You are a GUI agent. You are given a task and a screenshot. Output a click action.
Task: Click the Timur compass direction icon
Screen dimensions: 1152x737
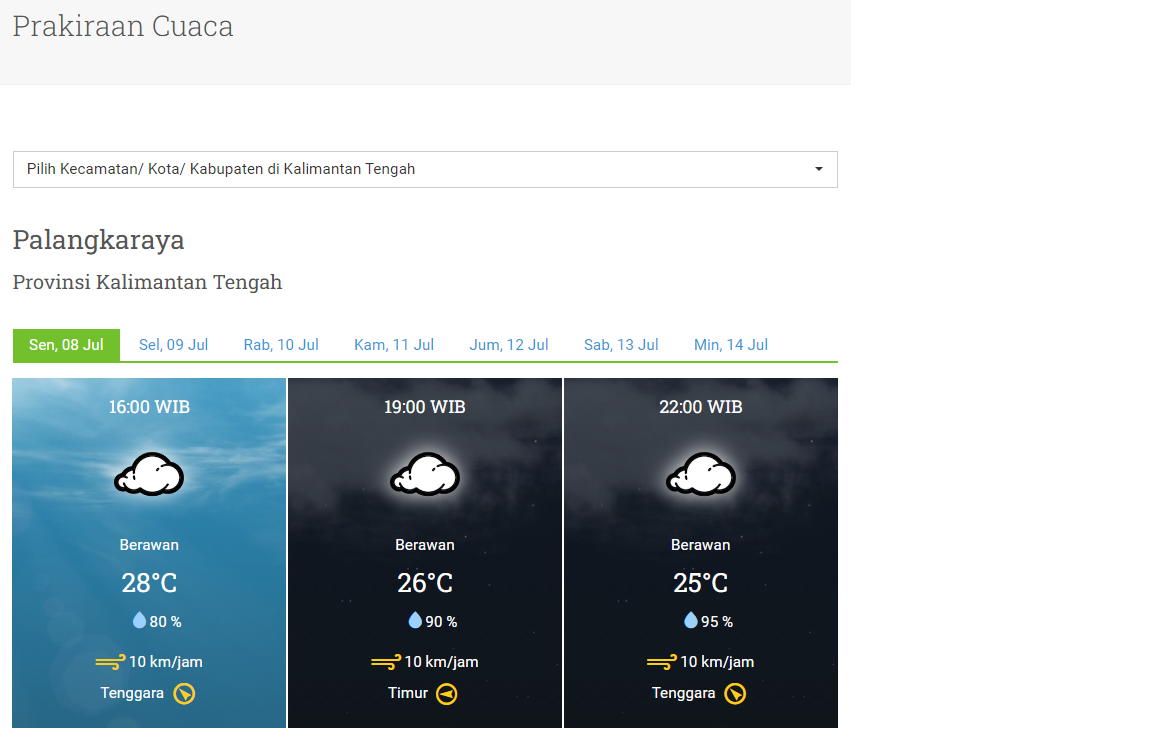coord(447,694)
